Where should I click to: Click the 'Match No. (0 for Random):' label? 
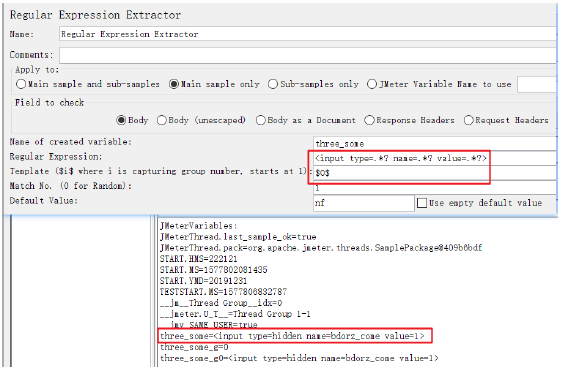tap(70, 186)
